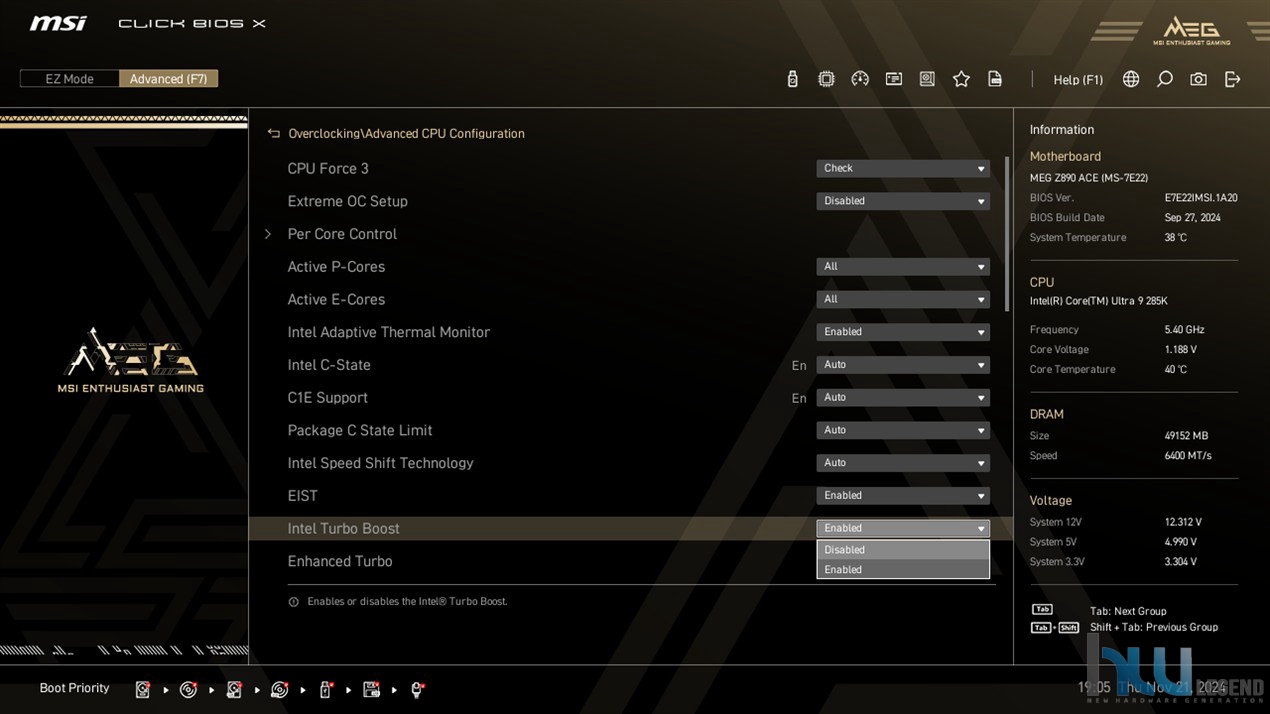Open the Package C State Limit dropdown
The image size is (1270, 714).
[x=903, y=430]
